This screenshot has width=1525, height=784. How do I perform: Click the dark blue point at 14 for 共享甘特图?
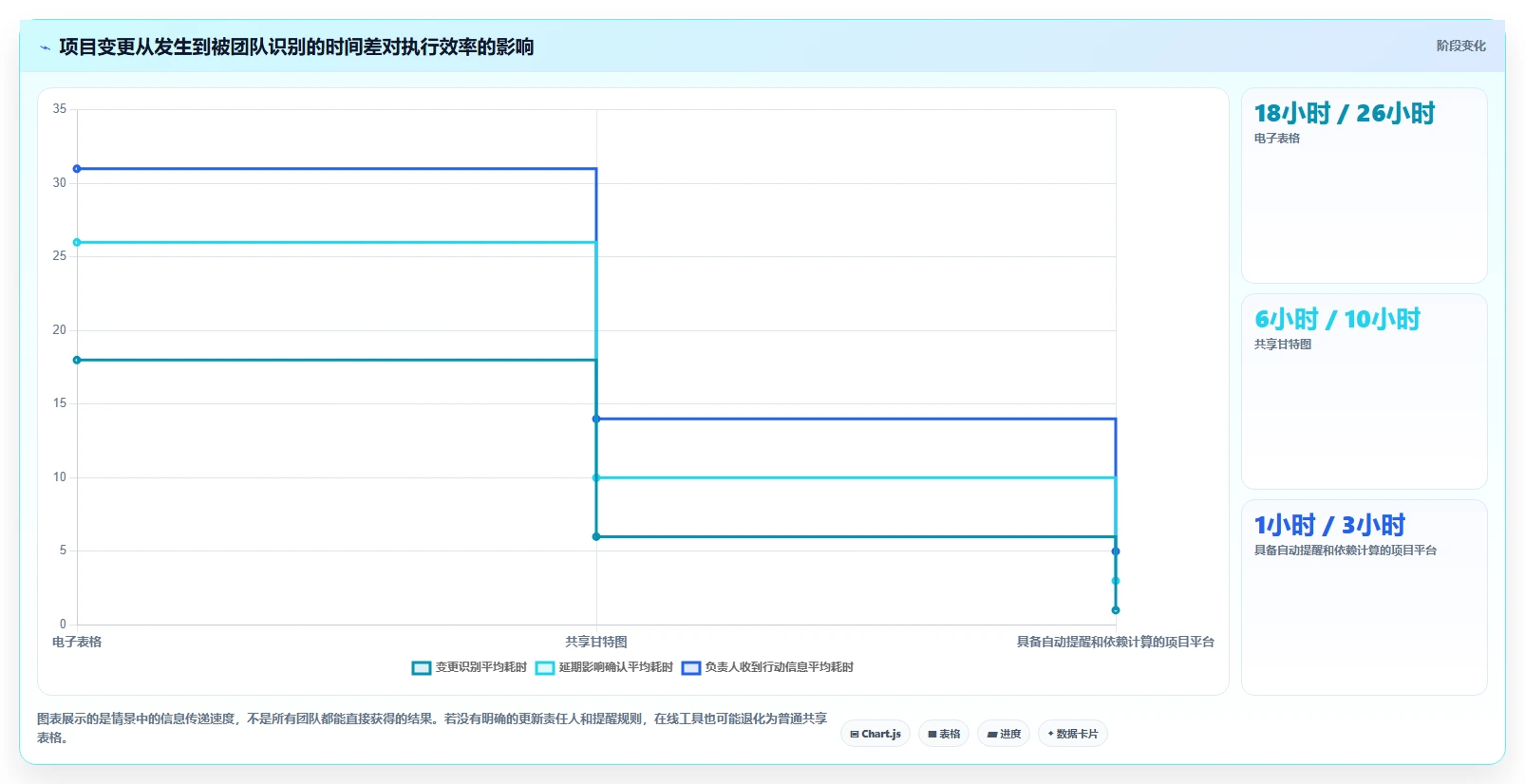pyautogui.click(x=596, y=419)
